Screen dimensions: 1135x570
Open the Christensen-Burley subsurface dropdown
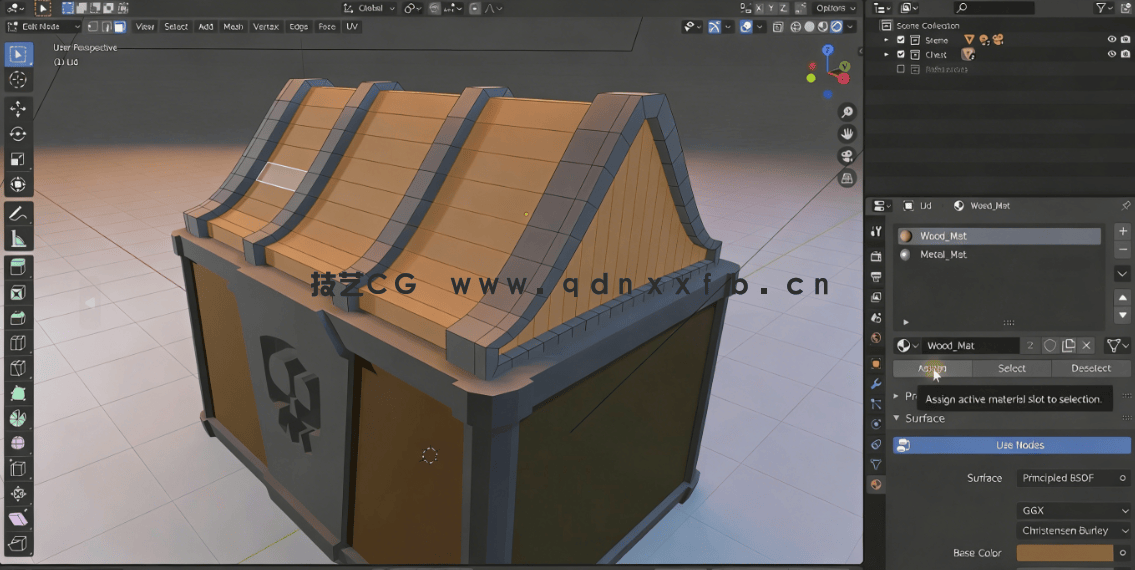click(1074, 531)
